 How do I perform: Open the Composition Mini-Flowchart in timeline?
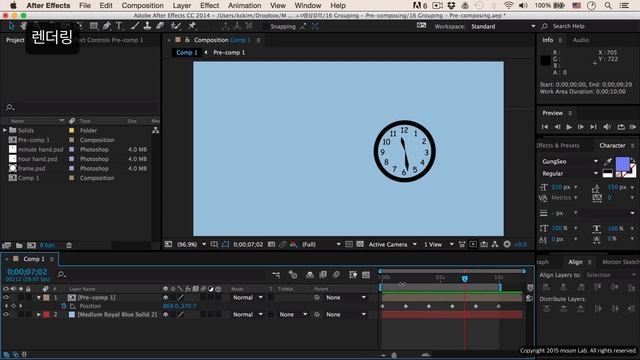point(276,275)
